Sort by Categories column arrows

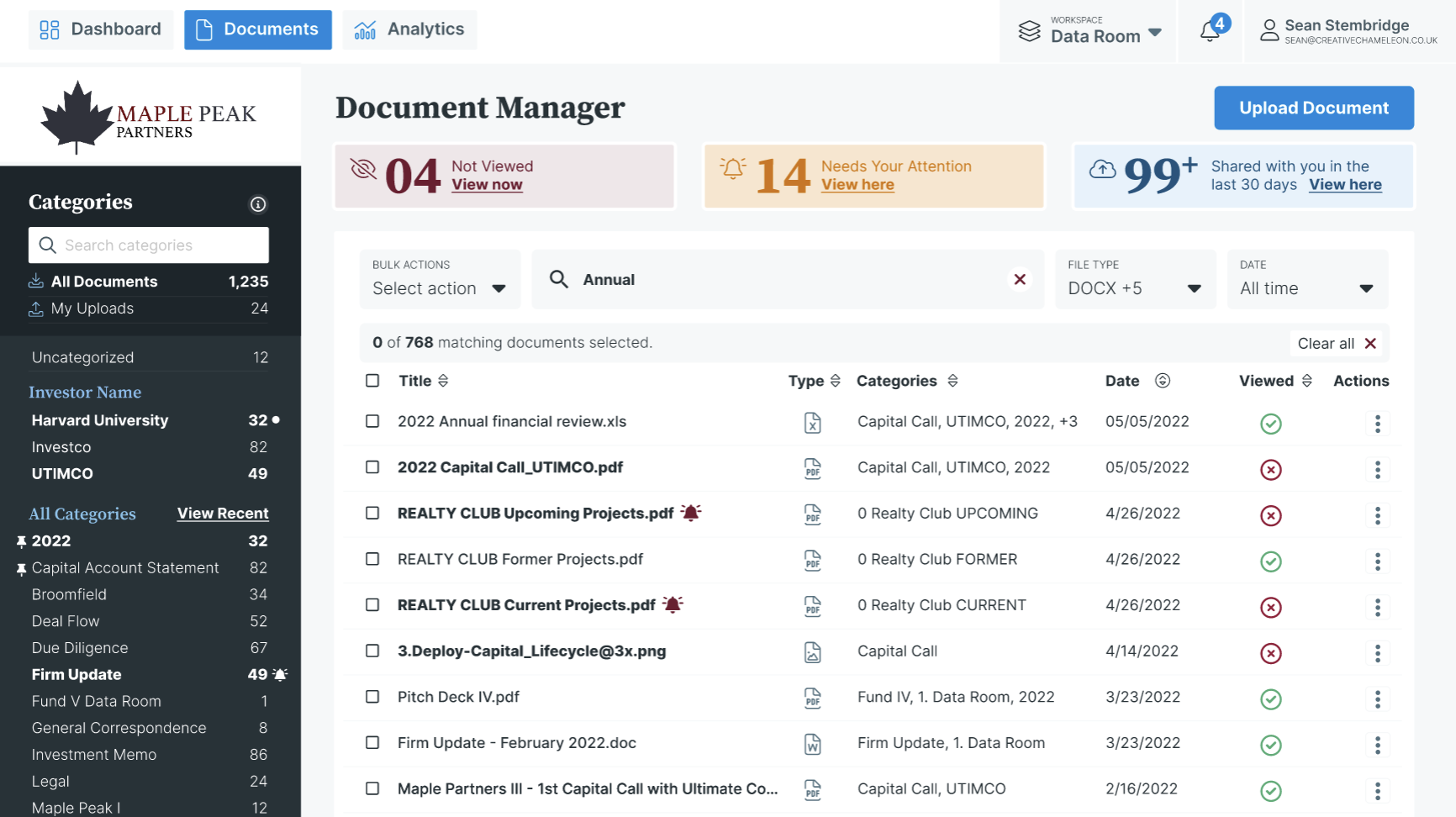952,381
